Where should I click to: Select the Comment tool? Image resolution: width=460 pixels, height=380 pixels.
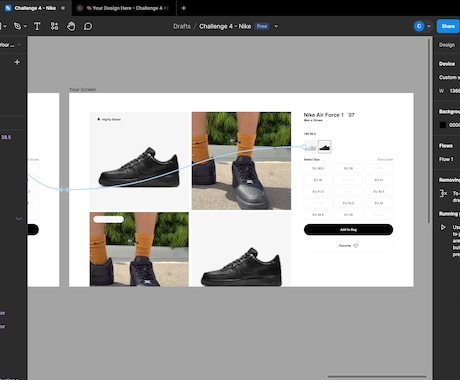pyautogui.click(x=88, y=26)
